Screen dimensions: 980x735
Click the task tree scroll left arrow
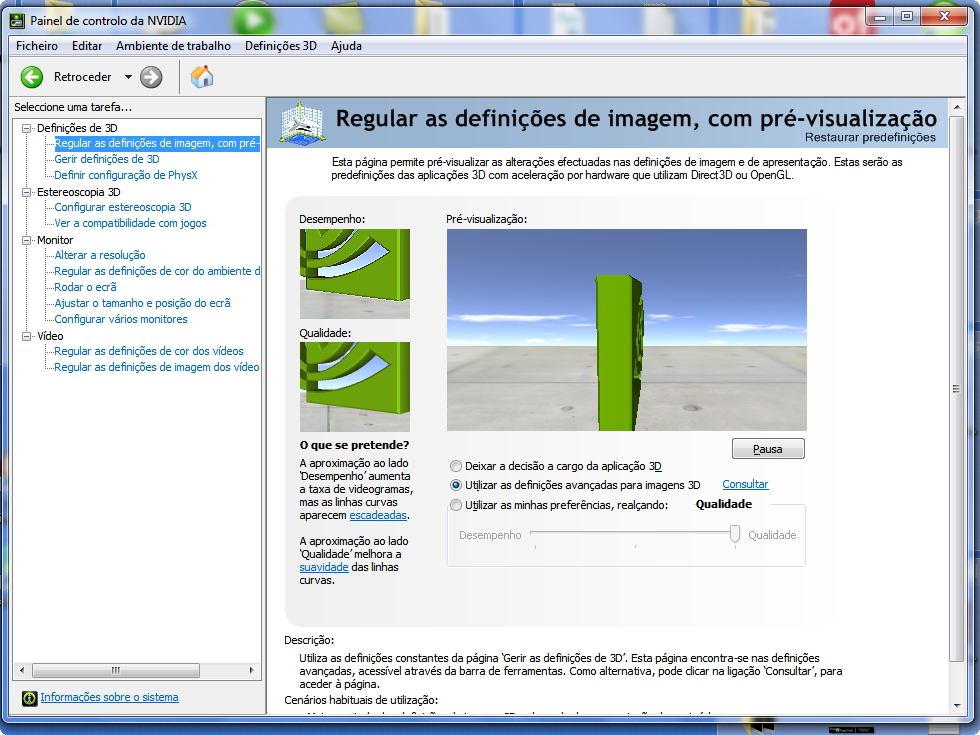tap(22, 671)
